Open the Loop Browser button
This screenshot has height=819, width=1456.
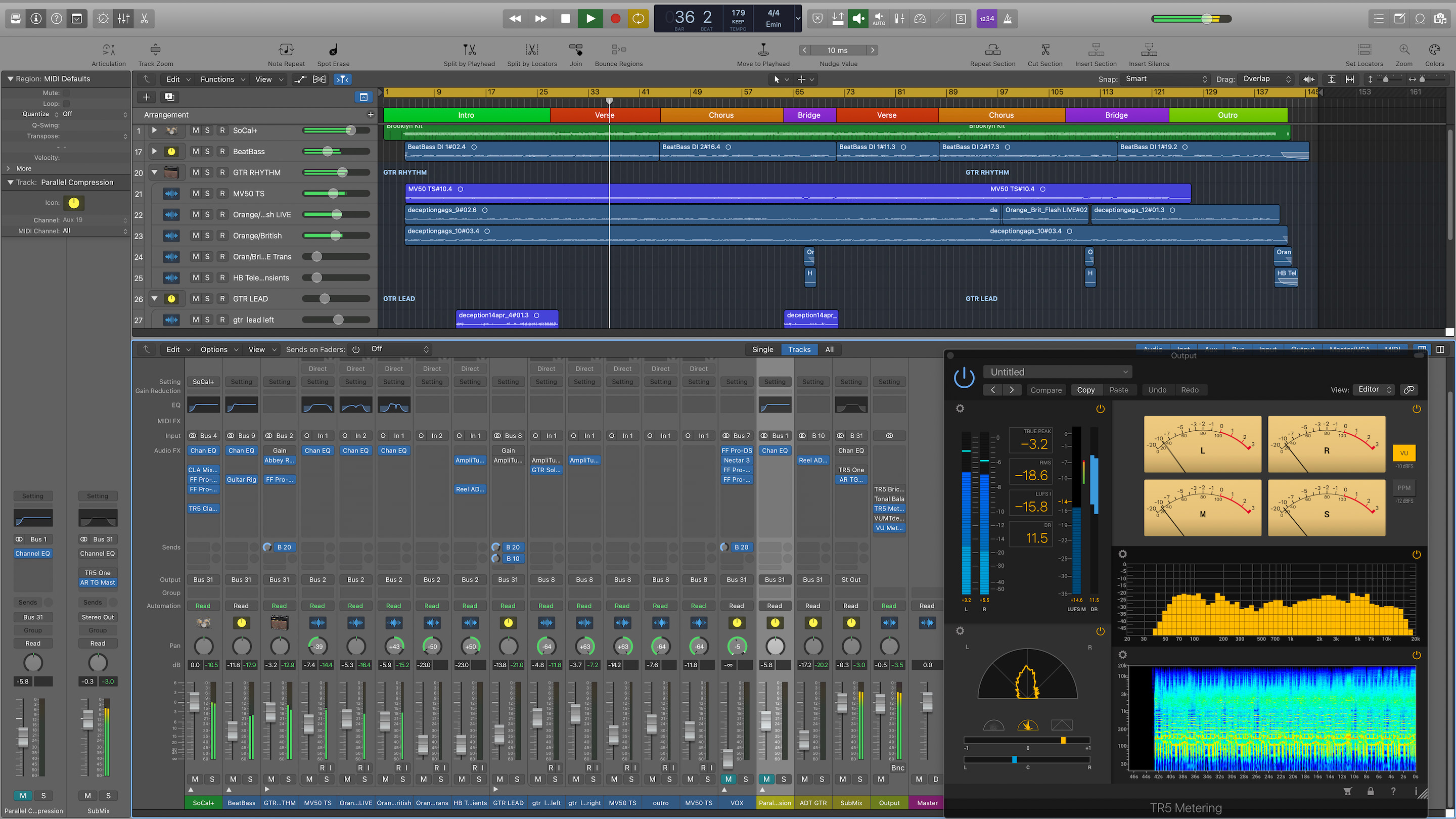point(1420,19)
